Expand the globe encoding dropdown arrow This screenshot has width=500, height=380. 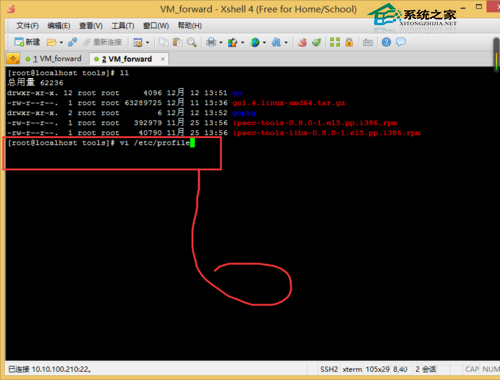point(264,42)
